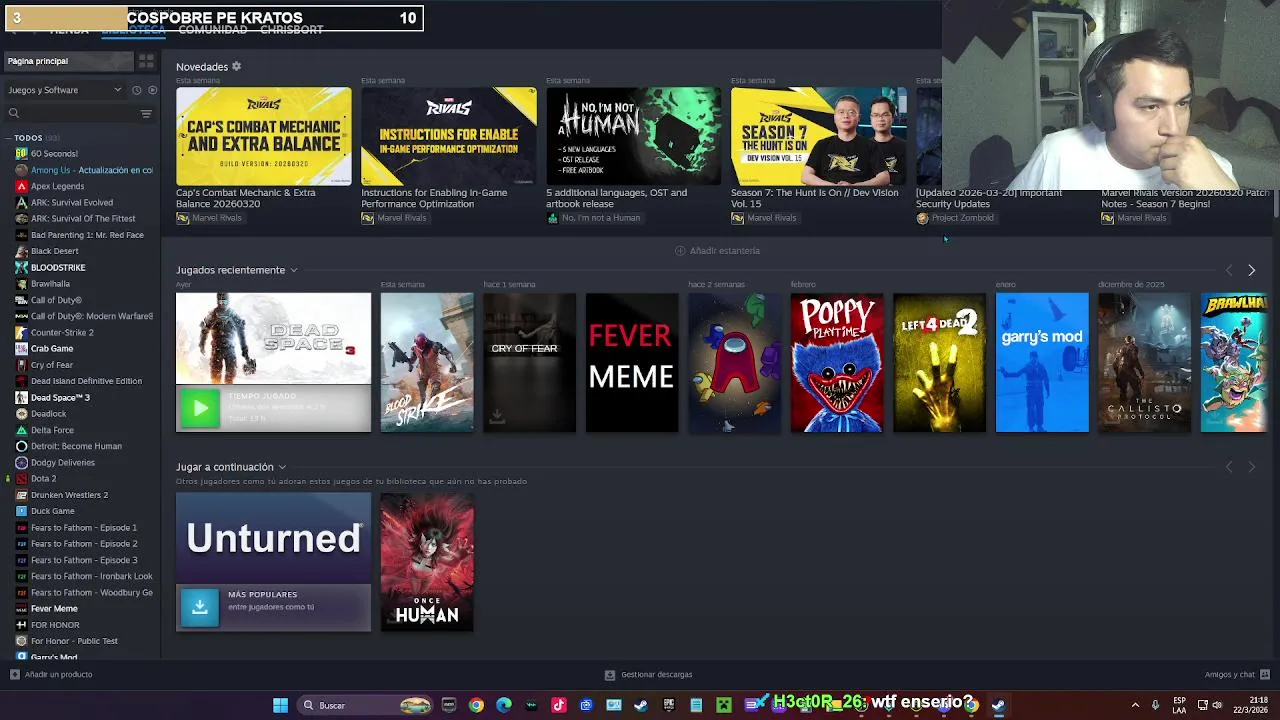Open the Epic Games Launcher taskbar icon
This screenshot has height=720, width=1280.
pos(669,706)
